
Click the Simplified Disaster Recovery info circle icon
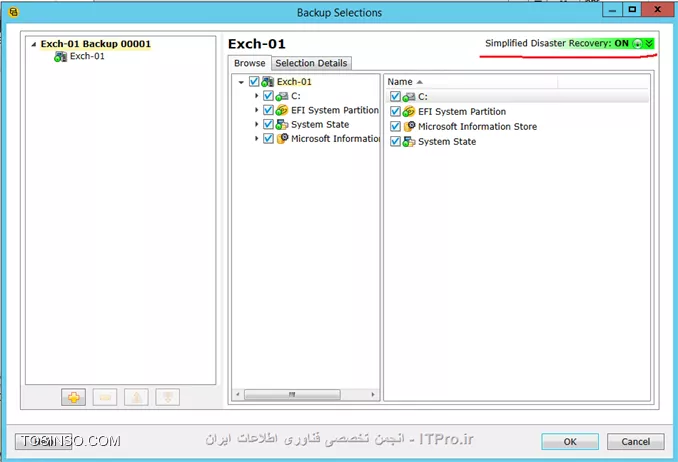(x=637, y=44)
